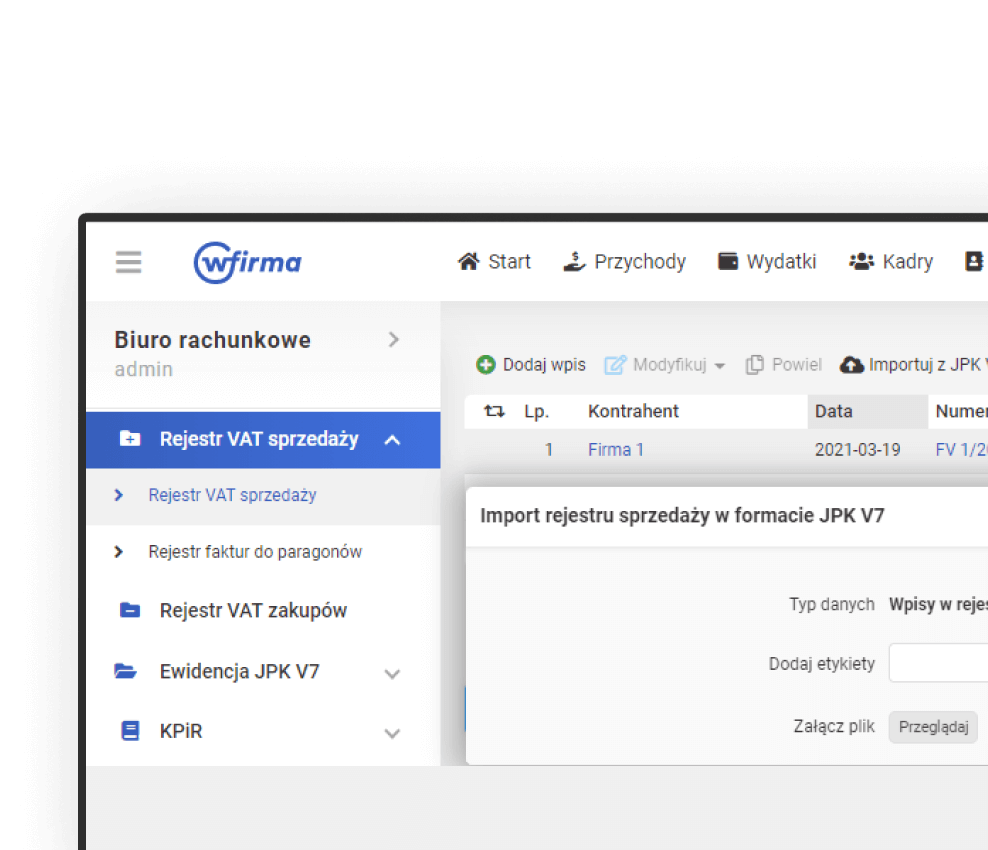Click the green plus icon on Dodaj wpis
This screenshot has height=850, width=988.
[x=486, y=365]
